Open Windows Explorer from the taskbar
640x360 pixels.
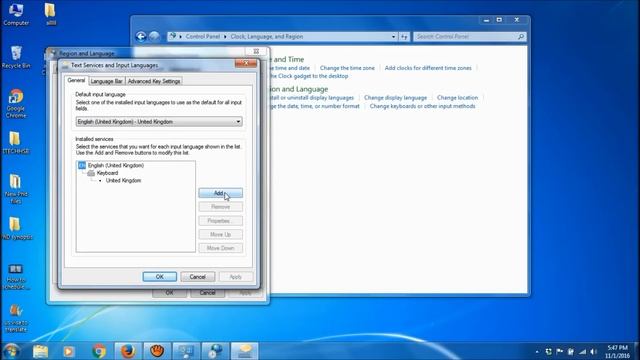point(40,351)
